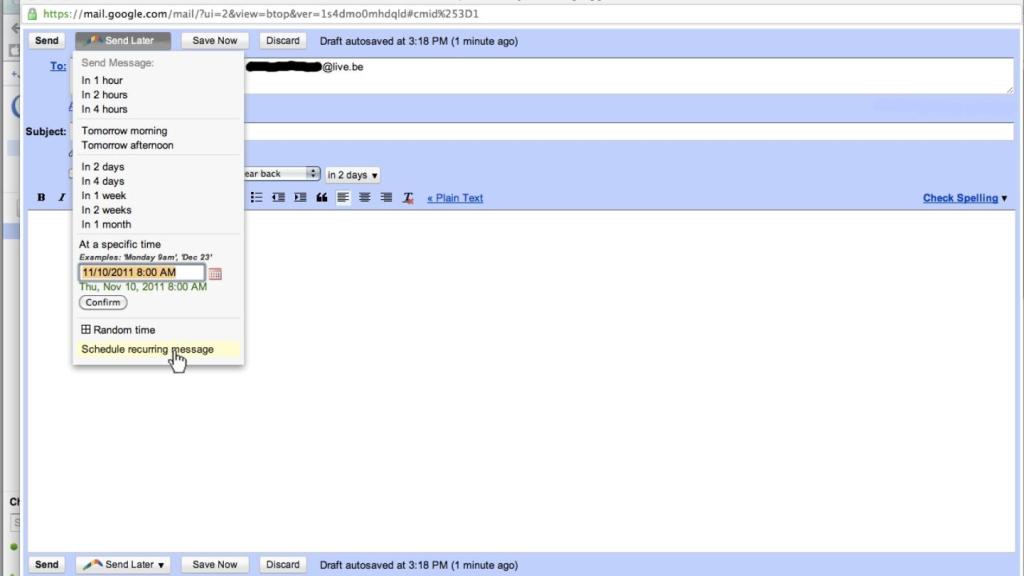This screenshot has width=1024, height=576.
Task: Open the calendar date picker icon
Action: coord(215,273)
